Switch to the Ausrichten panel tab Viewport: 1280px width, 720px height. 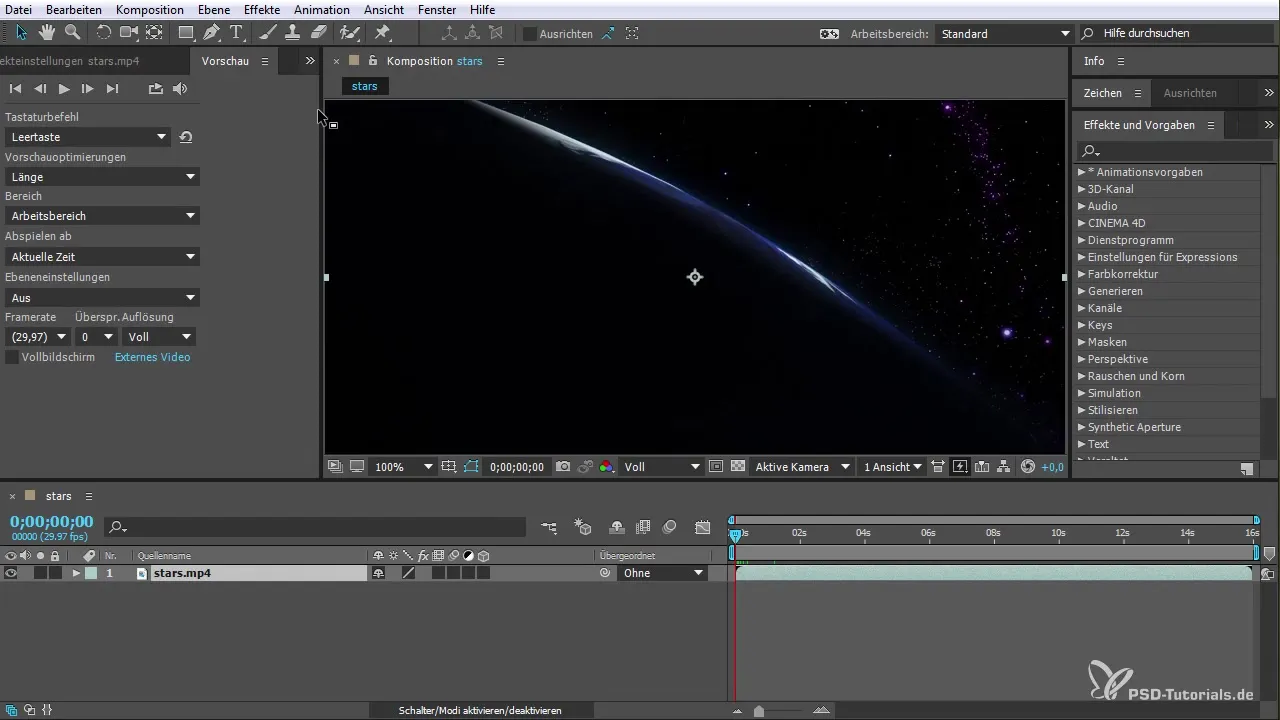1190,93
